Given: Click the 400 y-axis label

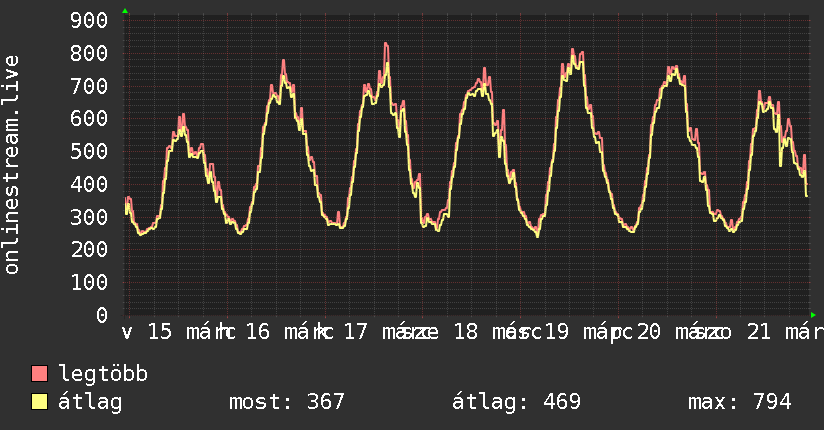Looking at the screenshot, I should (x=89, y=185).
